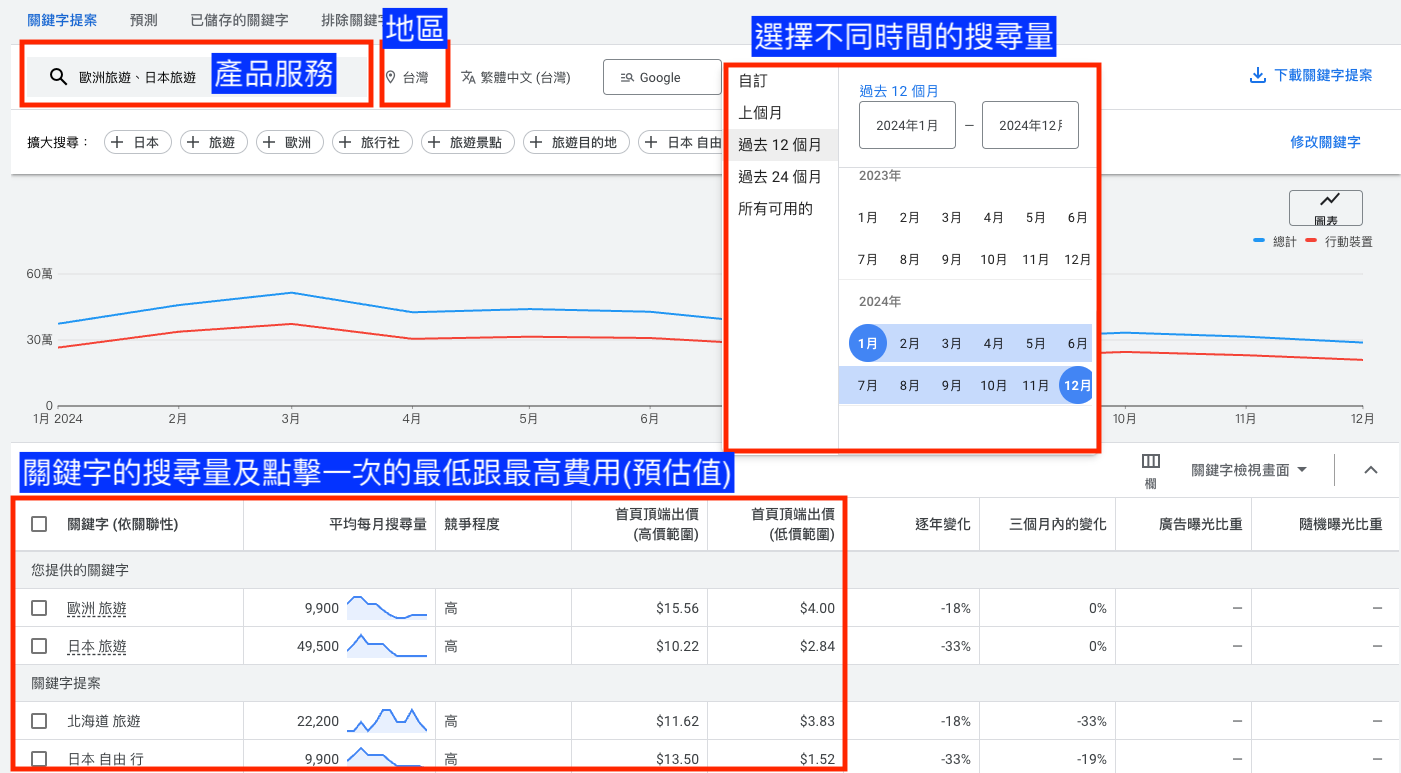
Task: Pick 10月 under 2023年 in calendar
Action: (x=993, y=259)
